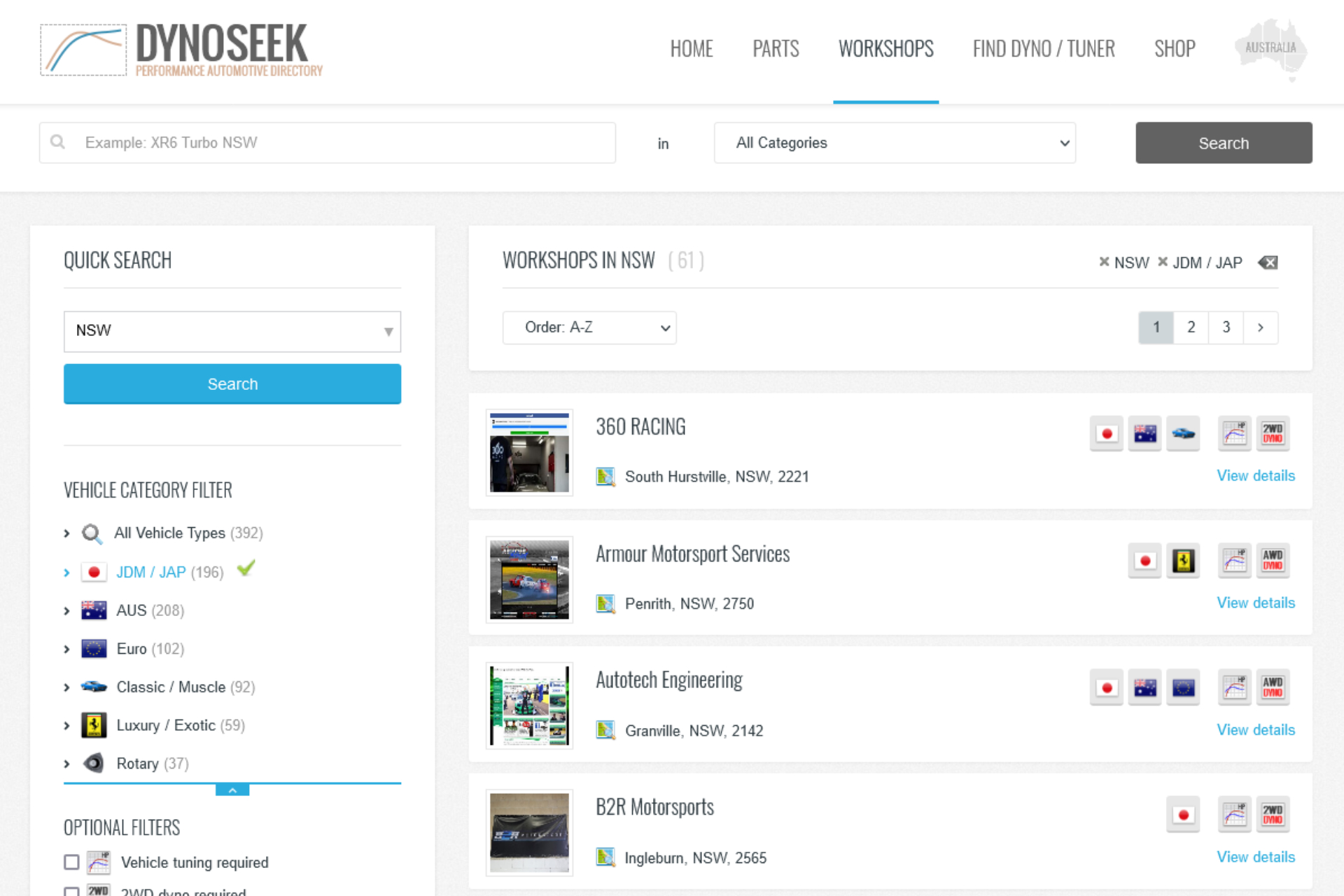Open the 360 RACING listing title
1344x896 pixels.
[x=640, y=427]
